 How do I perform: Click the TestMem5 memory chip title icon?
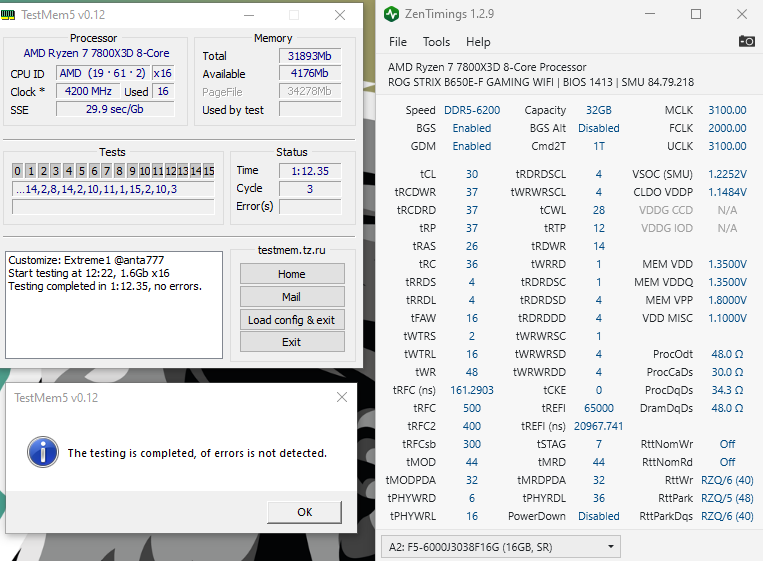[8, 15]
